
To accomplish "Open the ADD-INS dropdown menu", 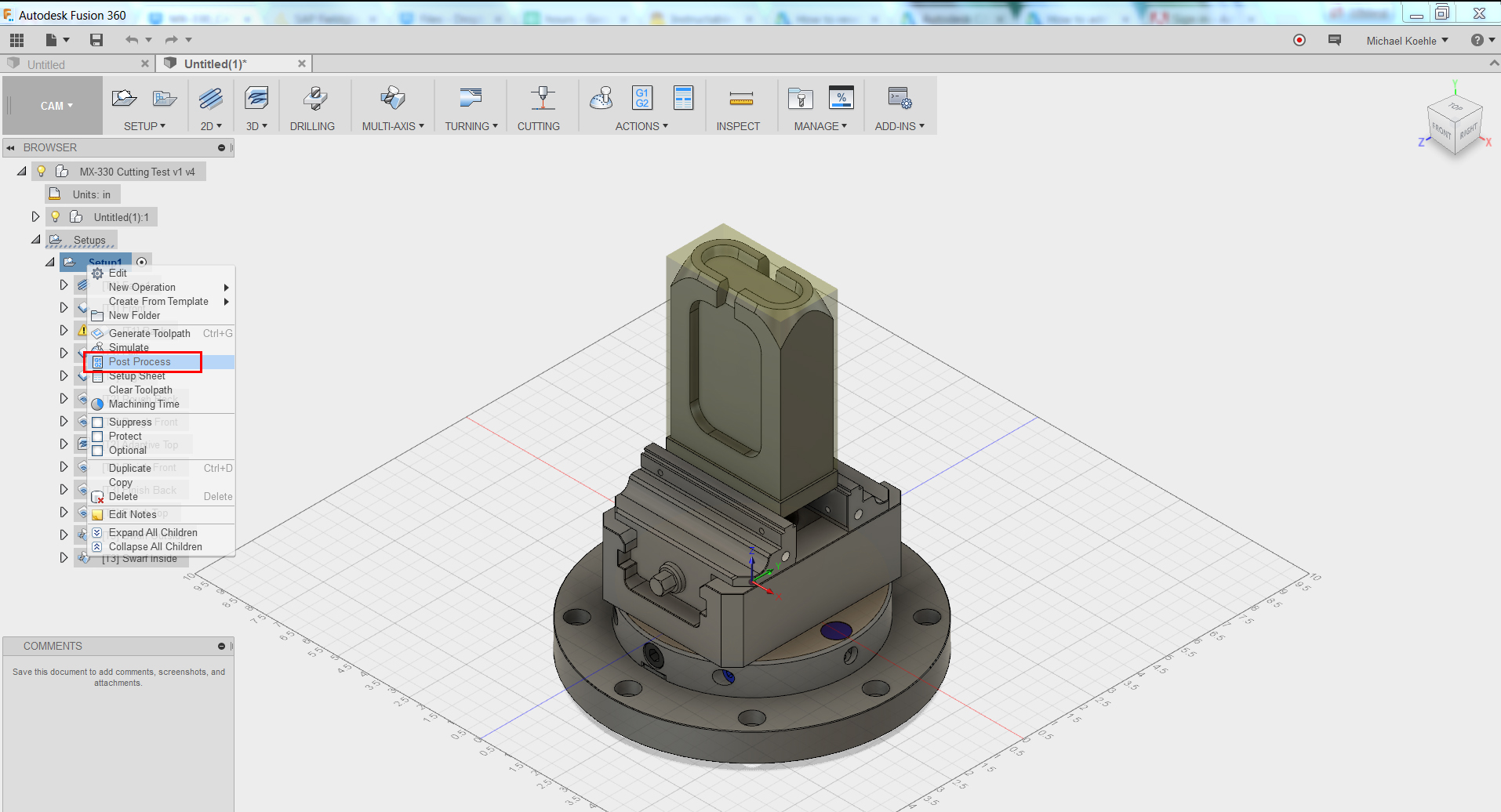I will pos(900,126).
